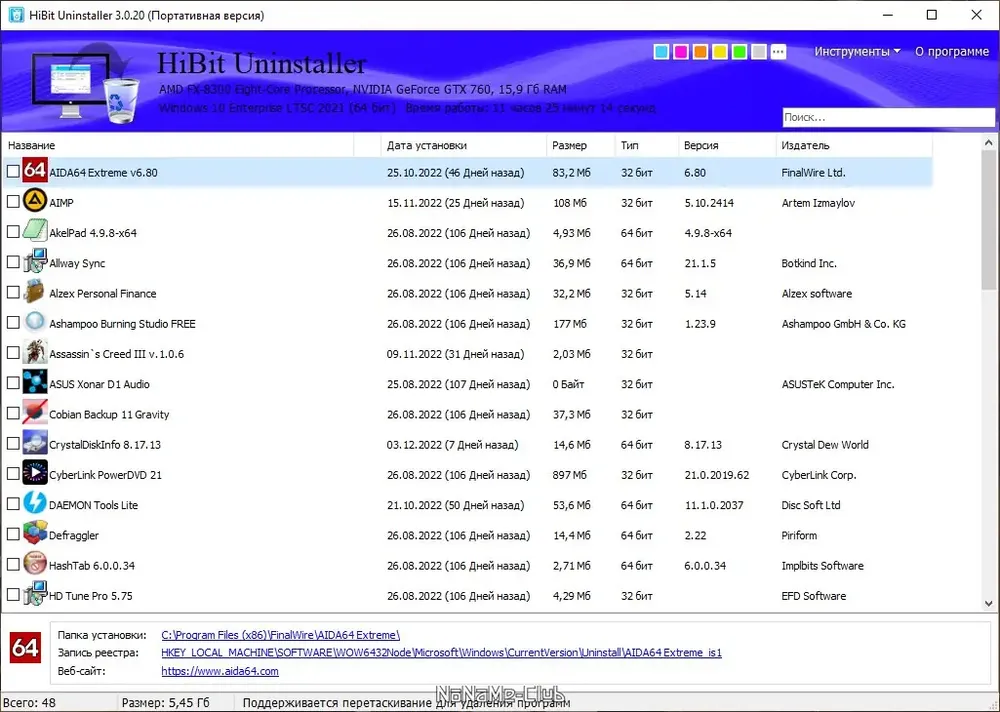Open the Инструменты dropdown menu
This screenshot has width=1000, height=712.
click(x=857, y=52)
